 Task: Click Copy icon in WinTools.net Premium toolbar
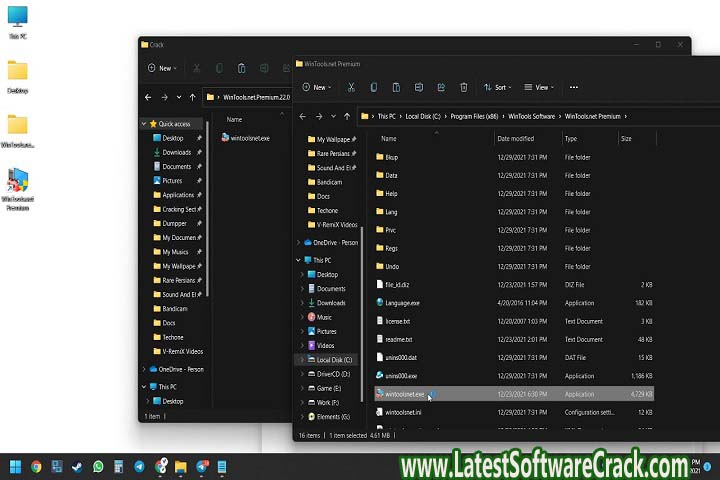click(373, 87)
